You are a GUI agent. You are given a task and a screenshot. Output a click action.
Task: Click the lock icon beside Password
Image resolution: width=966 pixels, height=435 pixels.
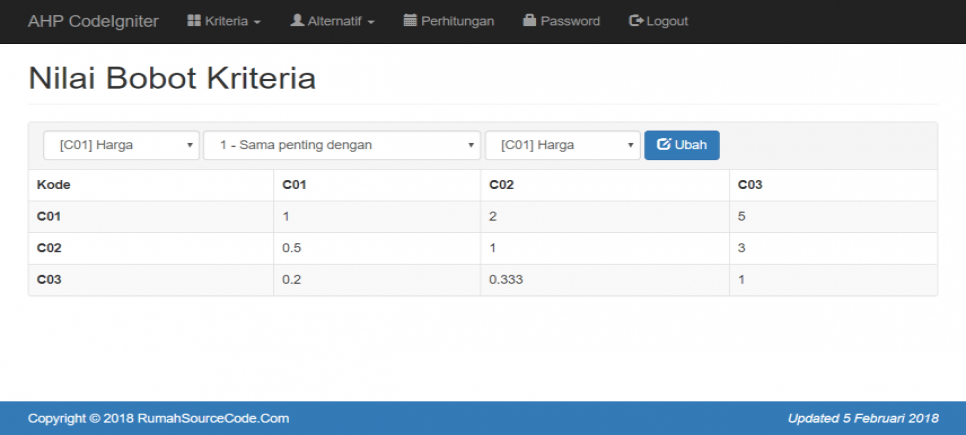click(529, 21)
